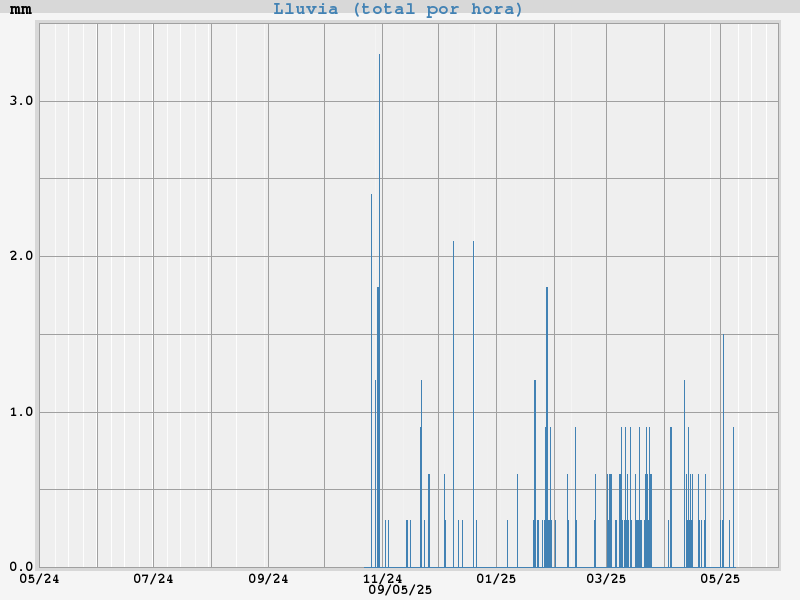Click the 07/24 x-axis date label
The height and width of the screenshot is (600, 800).
tap(153, 579)
